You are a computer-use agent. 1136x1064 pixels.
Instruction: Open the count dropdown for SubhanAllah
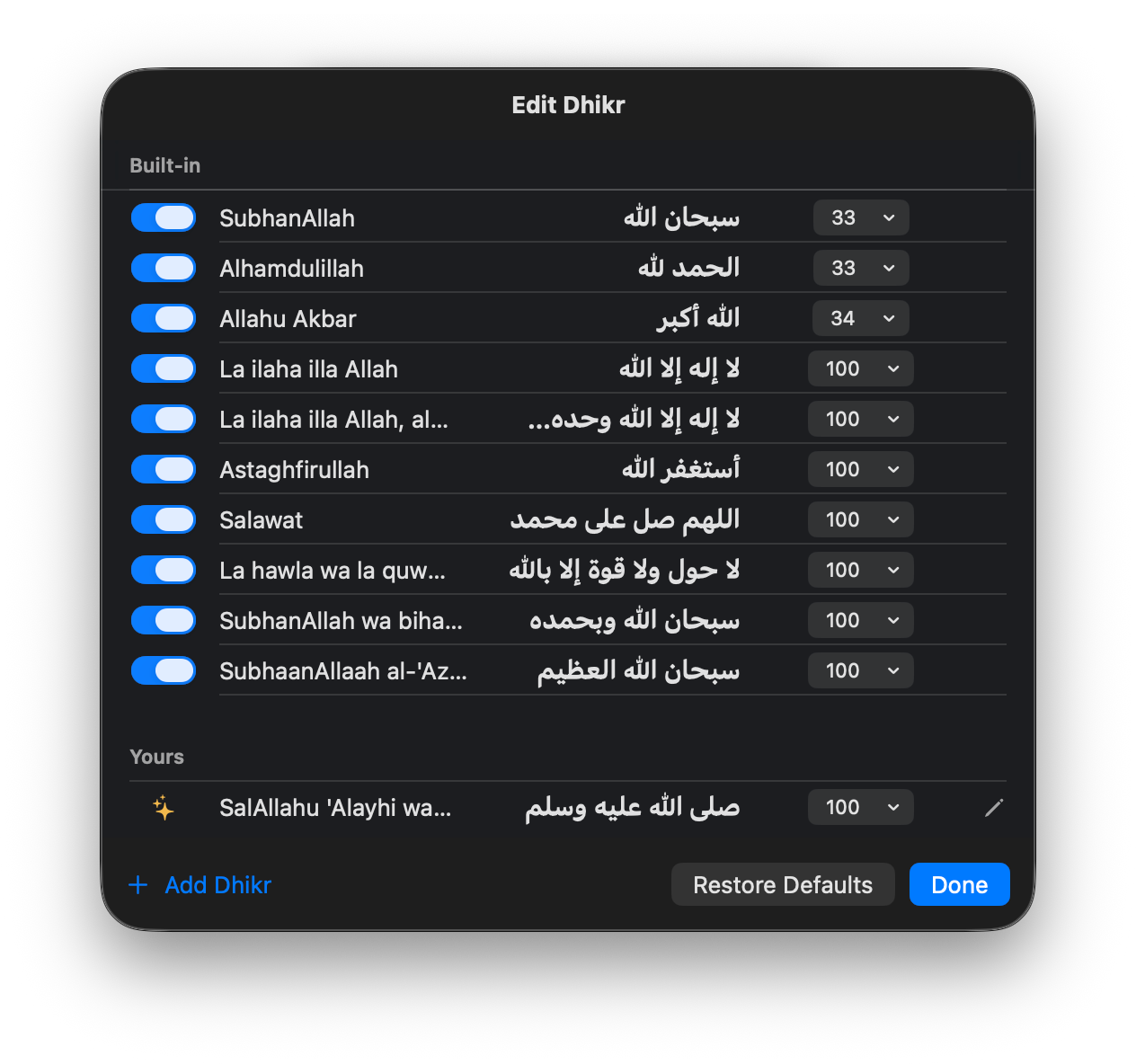pos(861,217)
